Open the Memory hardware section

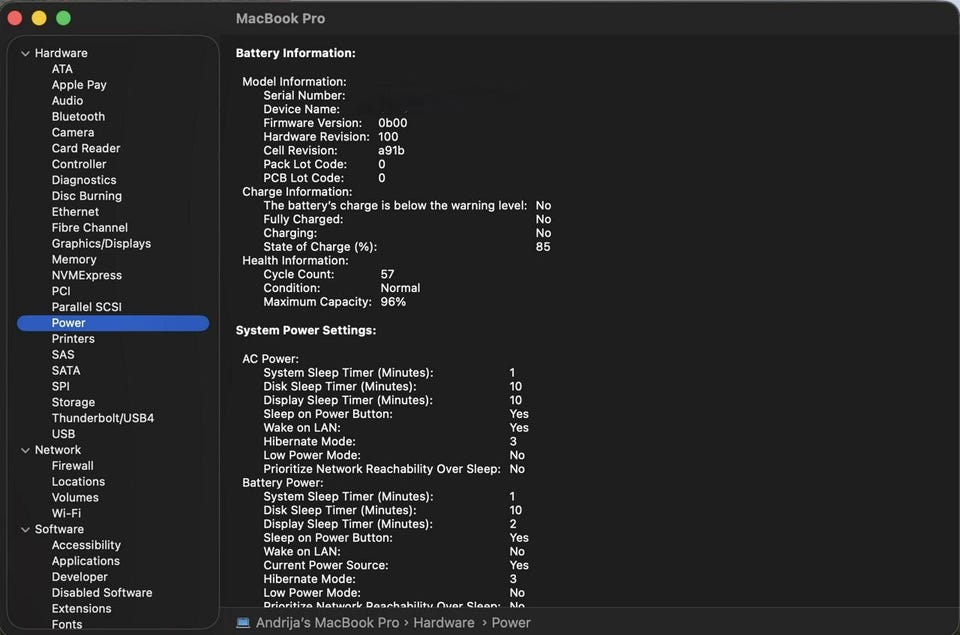tap(74, 259)
